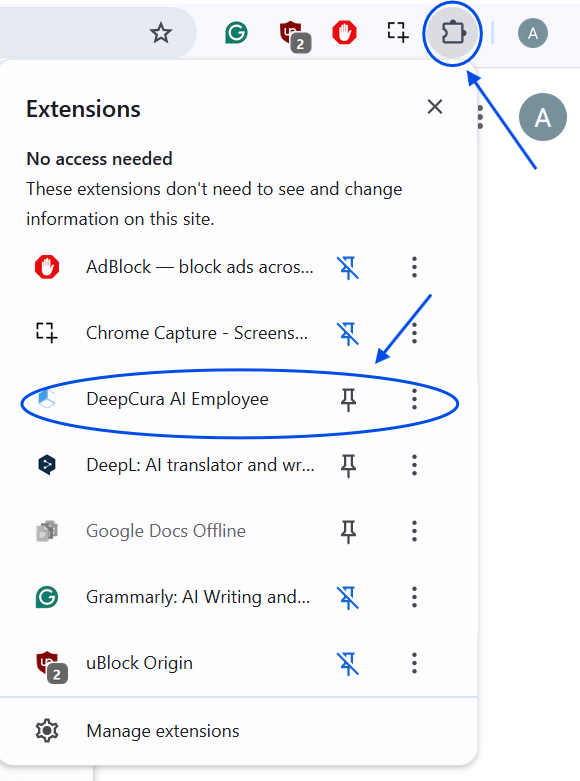Unpin Grammarly from the toolbar
This screenshot has height=781, width=580.
point(348,597)
